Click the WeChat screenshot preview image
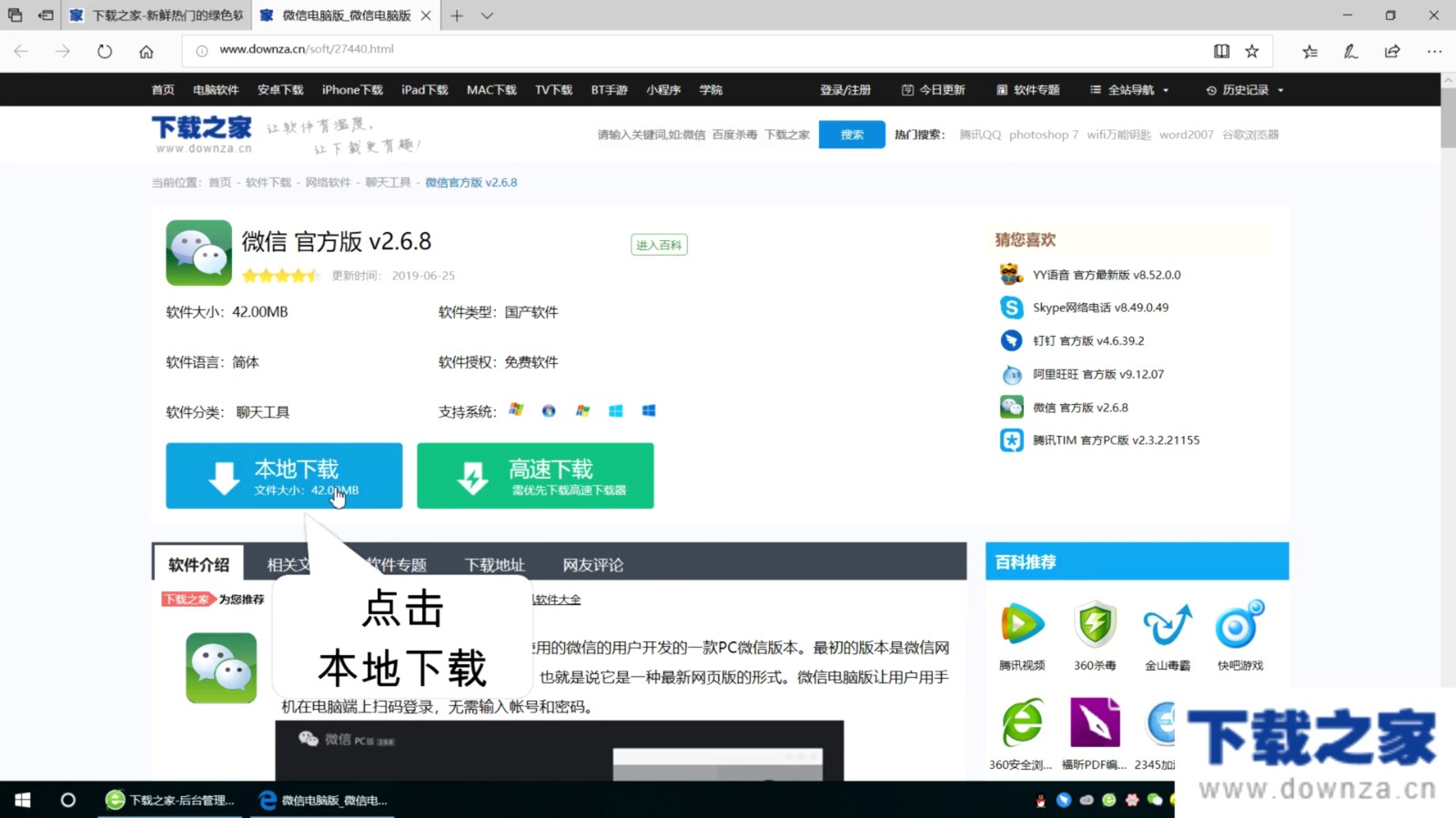Screen dimensions: 1456x818 click(x=560, y=751)
